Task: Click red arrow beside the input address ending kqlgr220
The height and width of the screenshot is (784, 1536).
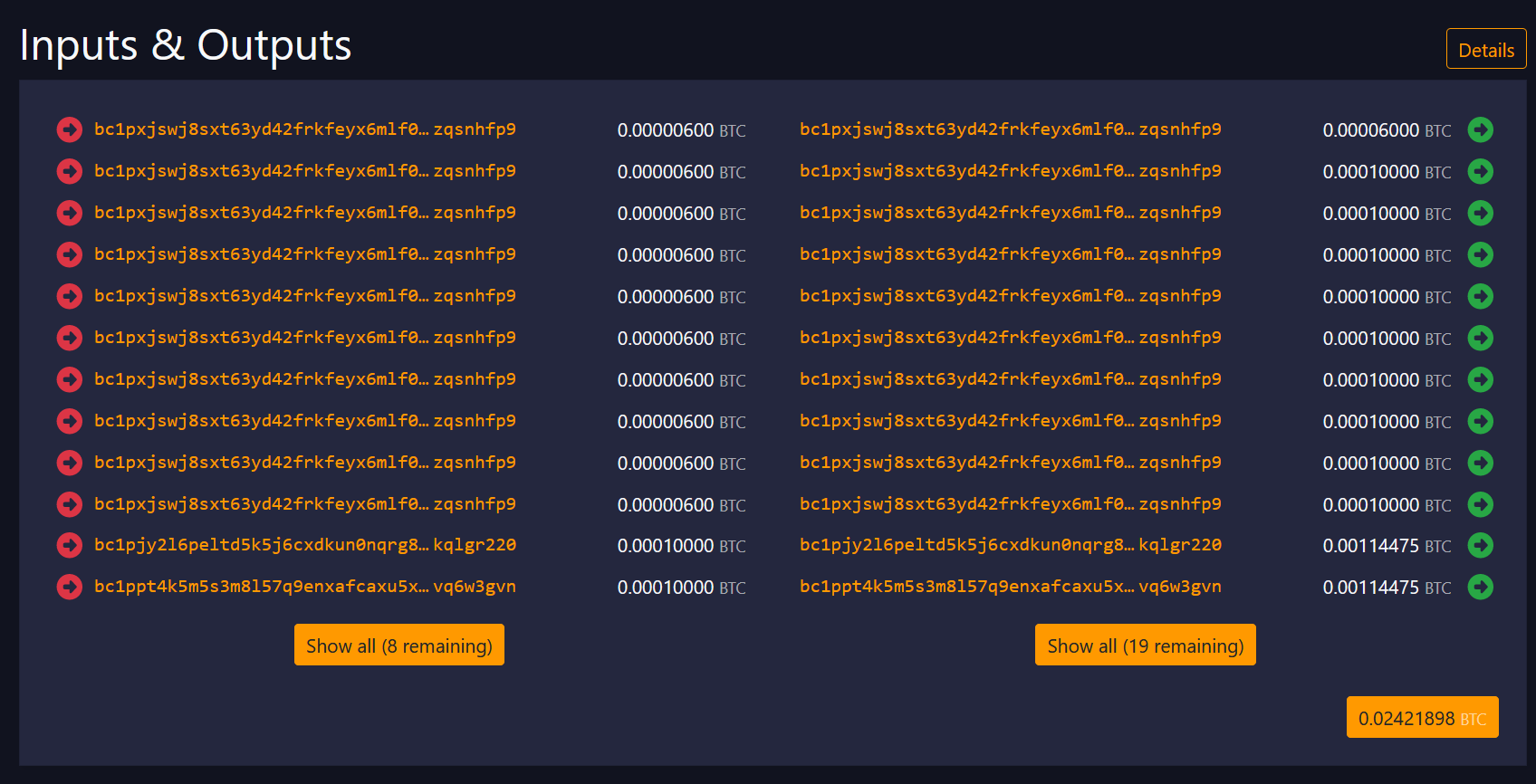Action: coord(69,546)
